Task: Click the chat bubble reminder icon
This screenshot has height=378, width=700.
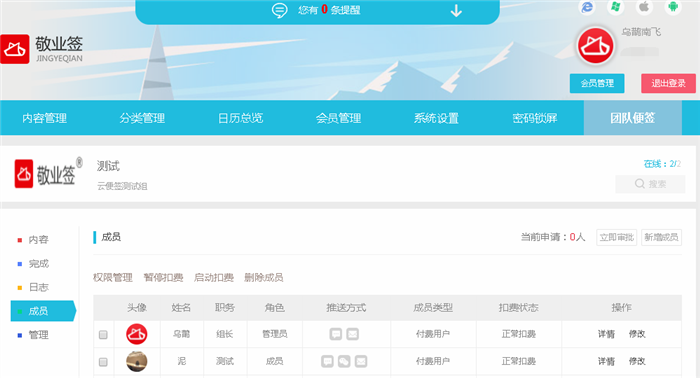Action: click(279, 10)
